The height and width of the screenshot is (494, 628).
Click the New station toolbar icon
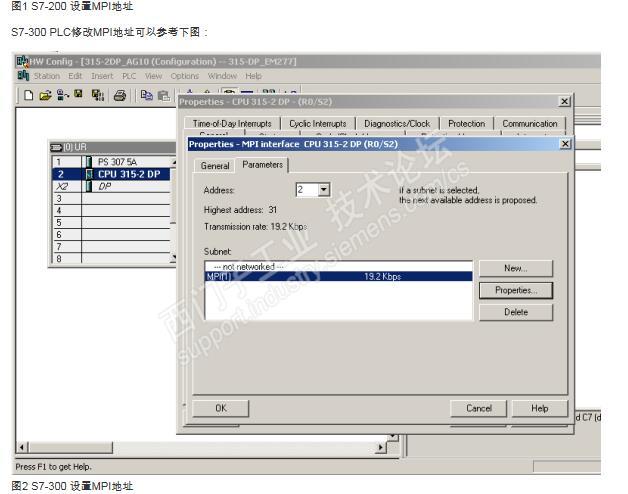pos(28,95)
